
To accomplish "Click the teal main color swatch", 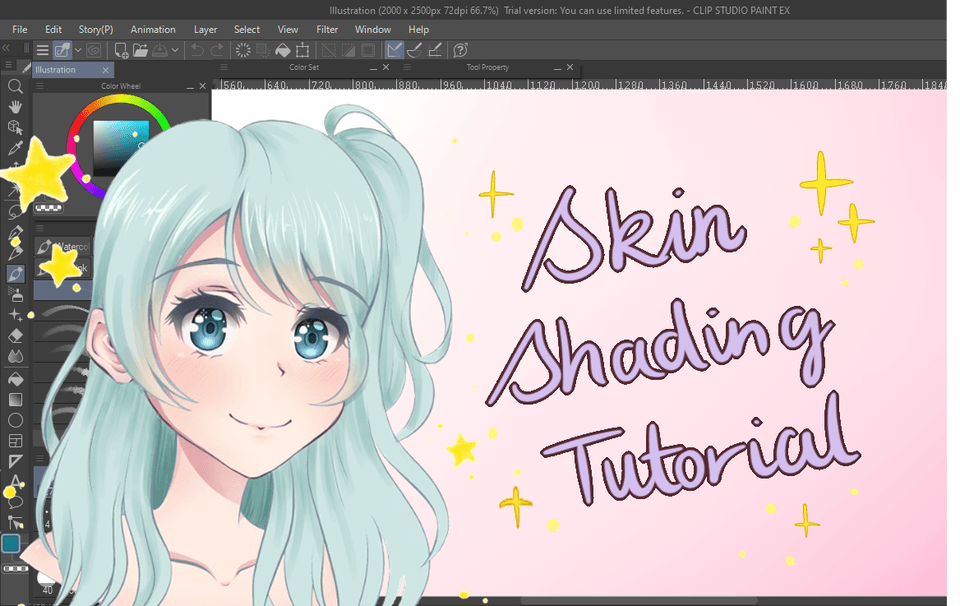I will (x=11, y=544).
